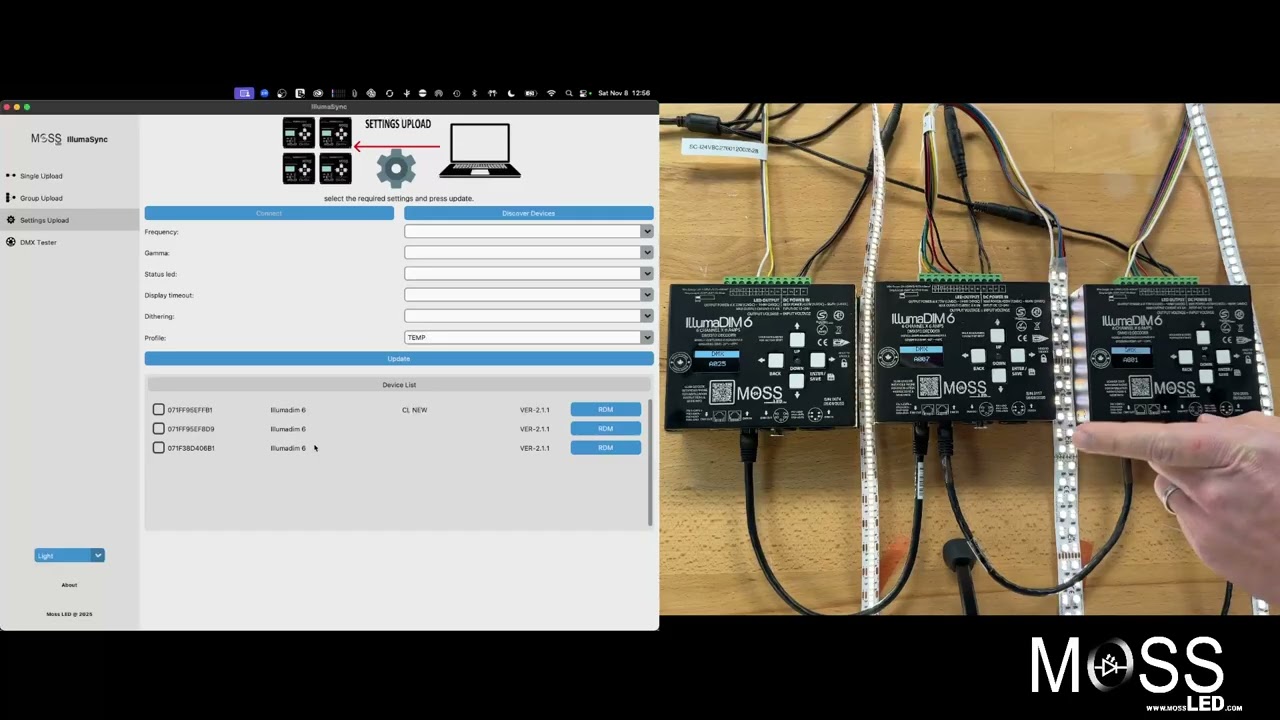This screenshot has height=720, width=1280.
Task: Click RDM for device 071FF95EFBD9
Action: click(x=605, y=429)
